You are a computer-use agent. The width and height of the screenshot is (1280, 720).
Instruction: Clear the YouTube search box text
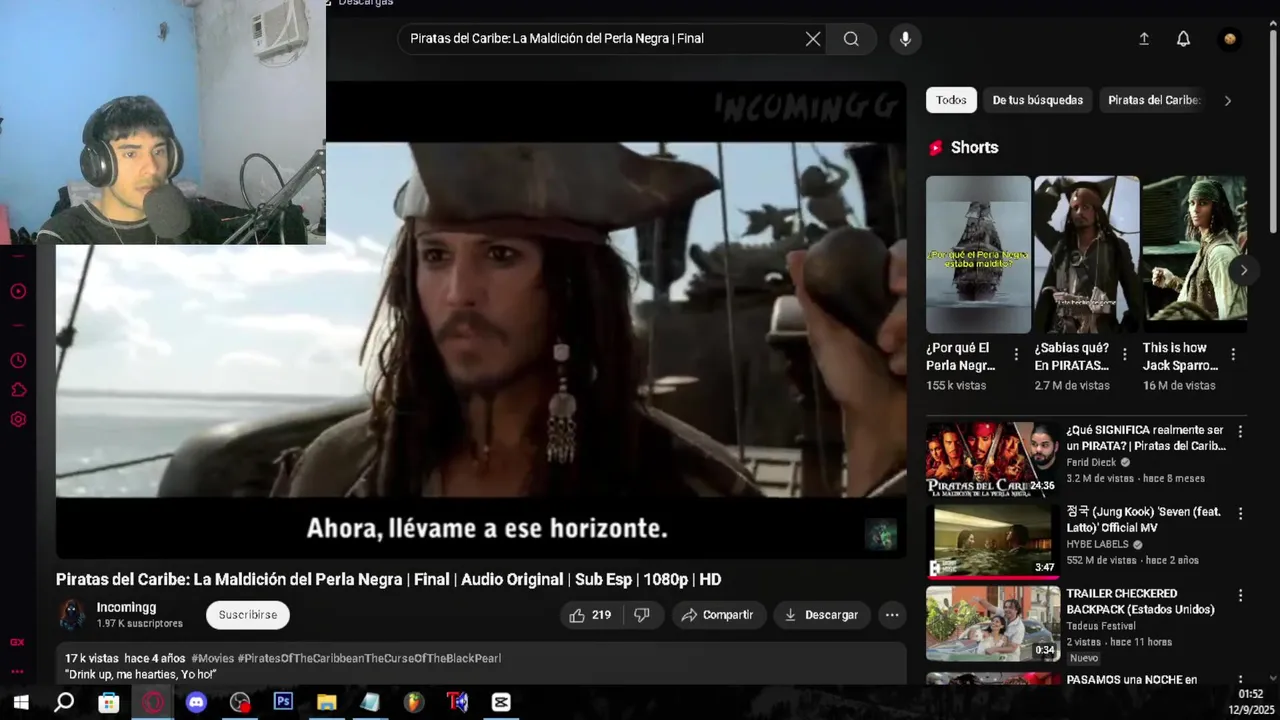pos(813,39)
